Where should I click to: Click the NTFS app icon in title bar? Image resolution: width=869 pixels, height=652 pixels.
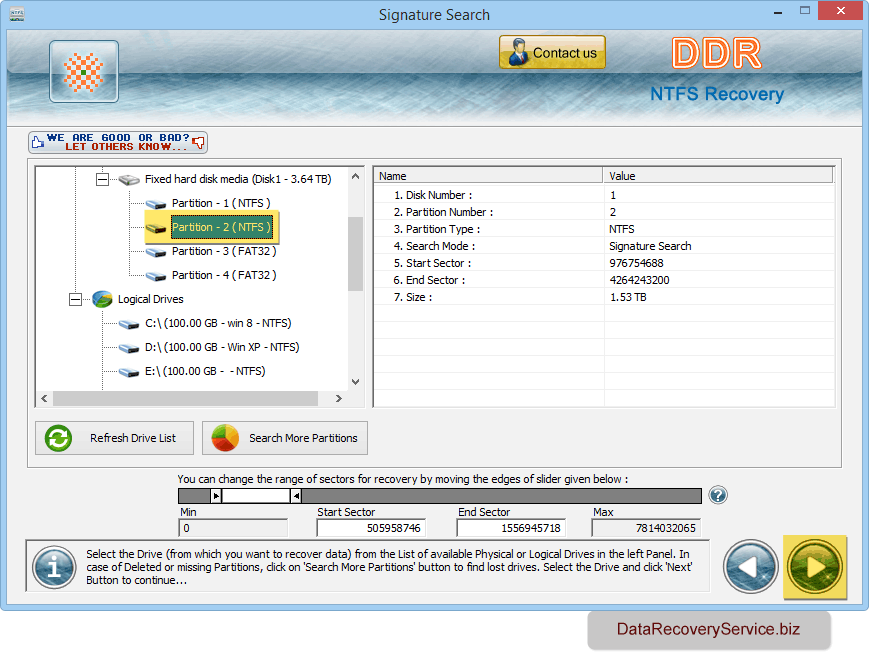coord(17,14)
